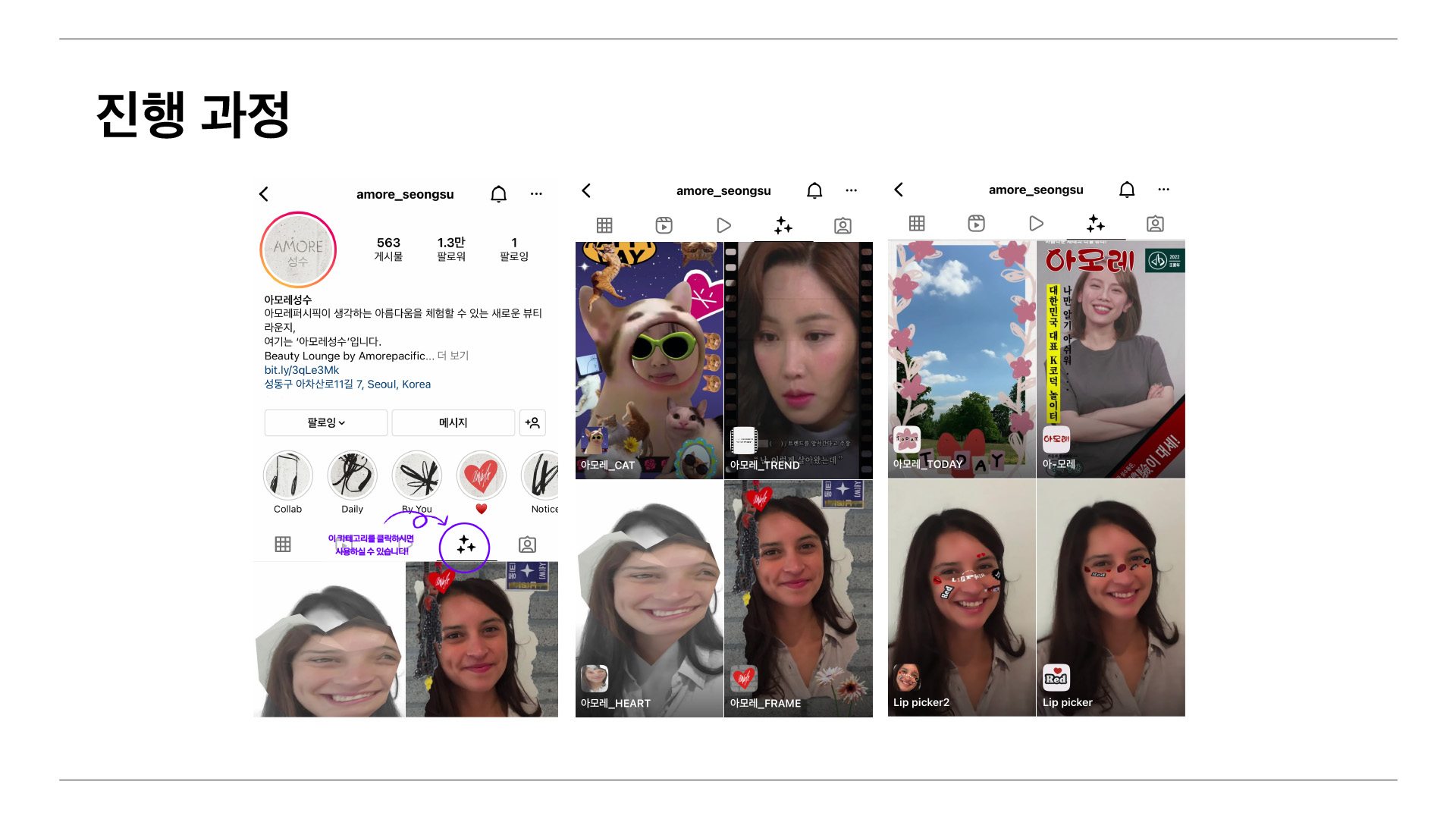The width and height of the screenshot is (1456, 819).
Task: Open the three-dot options menu on the first profile screen
Action: [x=536, y=194]
